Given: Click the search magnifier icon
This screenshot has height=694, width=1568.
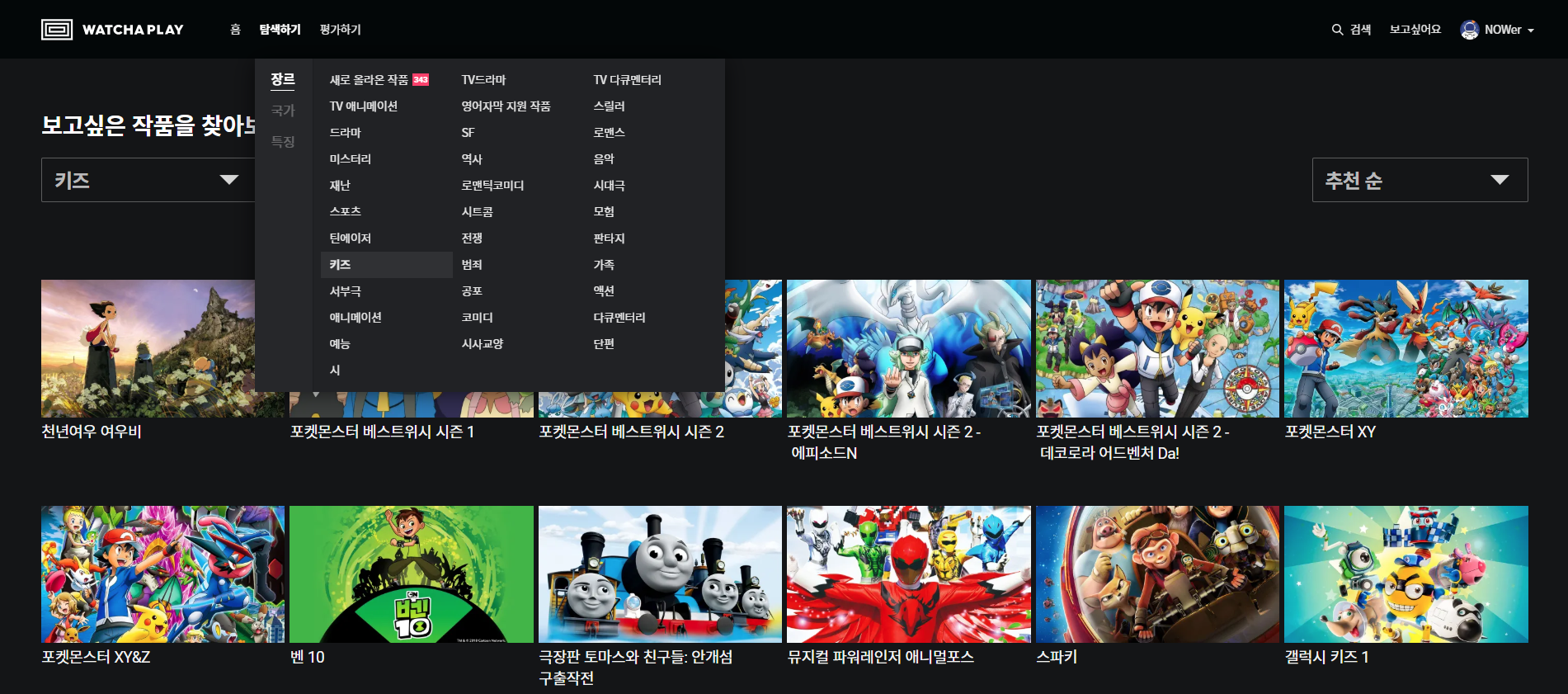Looking at the screenshot, I should click(x=1337, y=30).
